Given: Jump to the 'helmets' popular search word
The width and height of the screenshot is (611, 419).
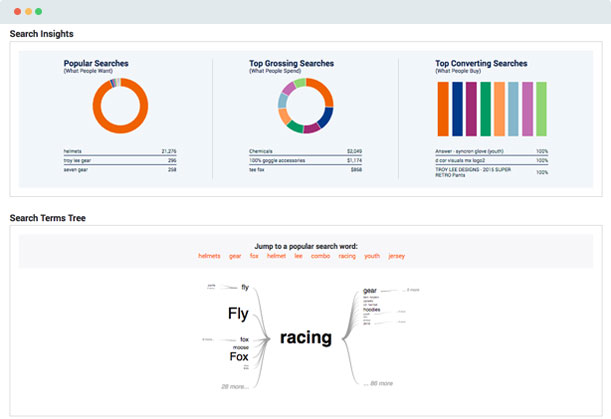Looking at the screenshot, I should 209,256.
